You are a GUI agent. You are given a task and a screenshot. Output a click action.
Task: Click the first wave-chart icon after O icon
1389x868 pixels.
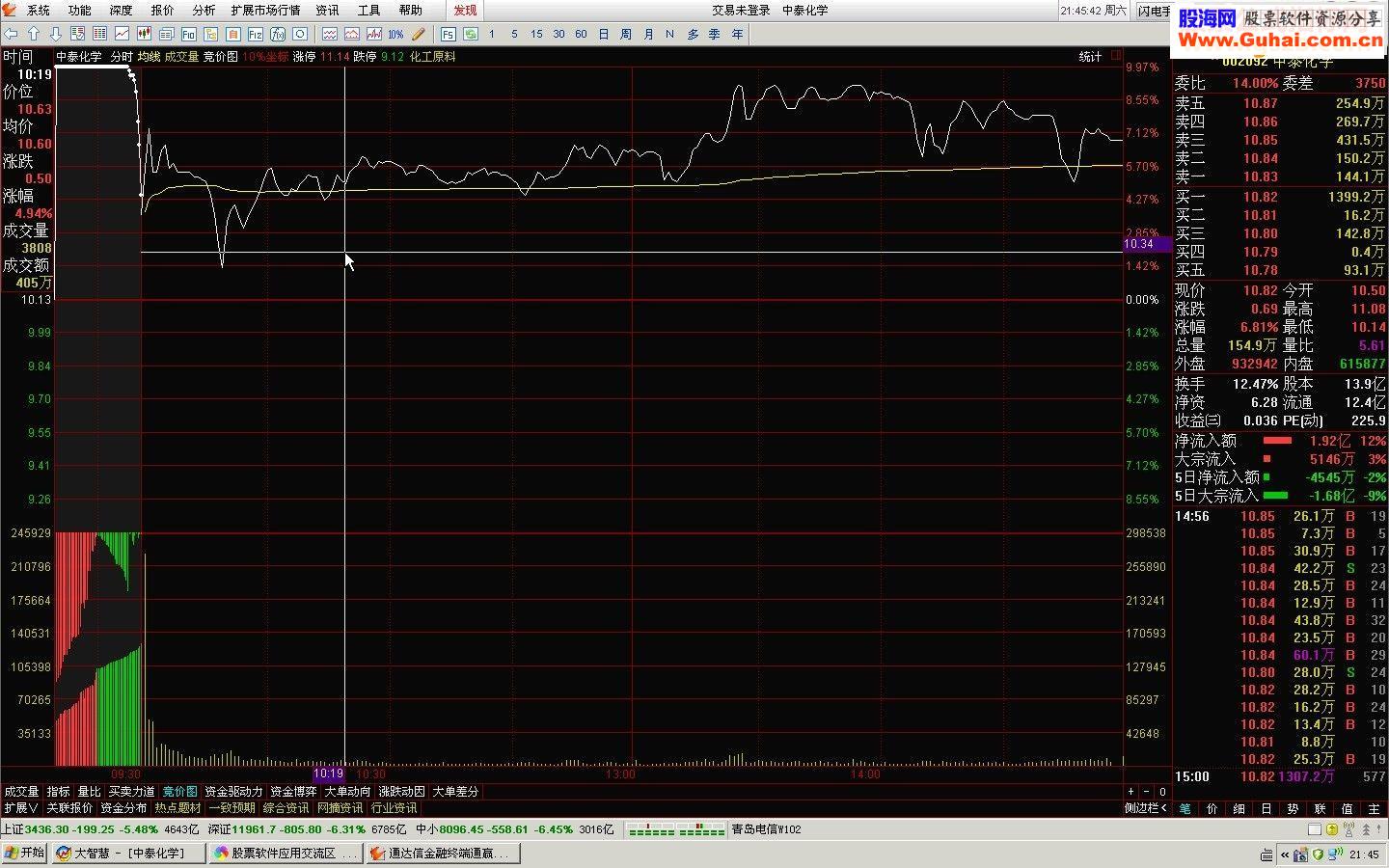point(330,34)
